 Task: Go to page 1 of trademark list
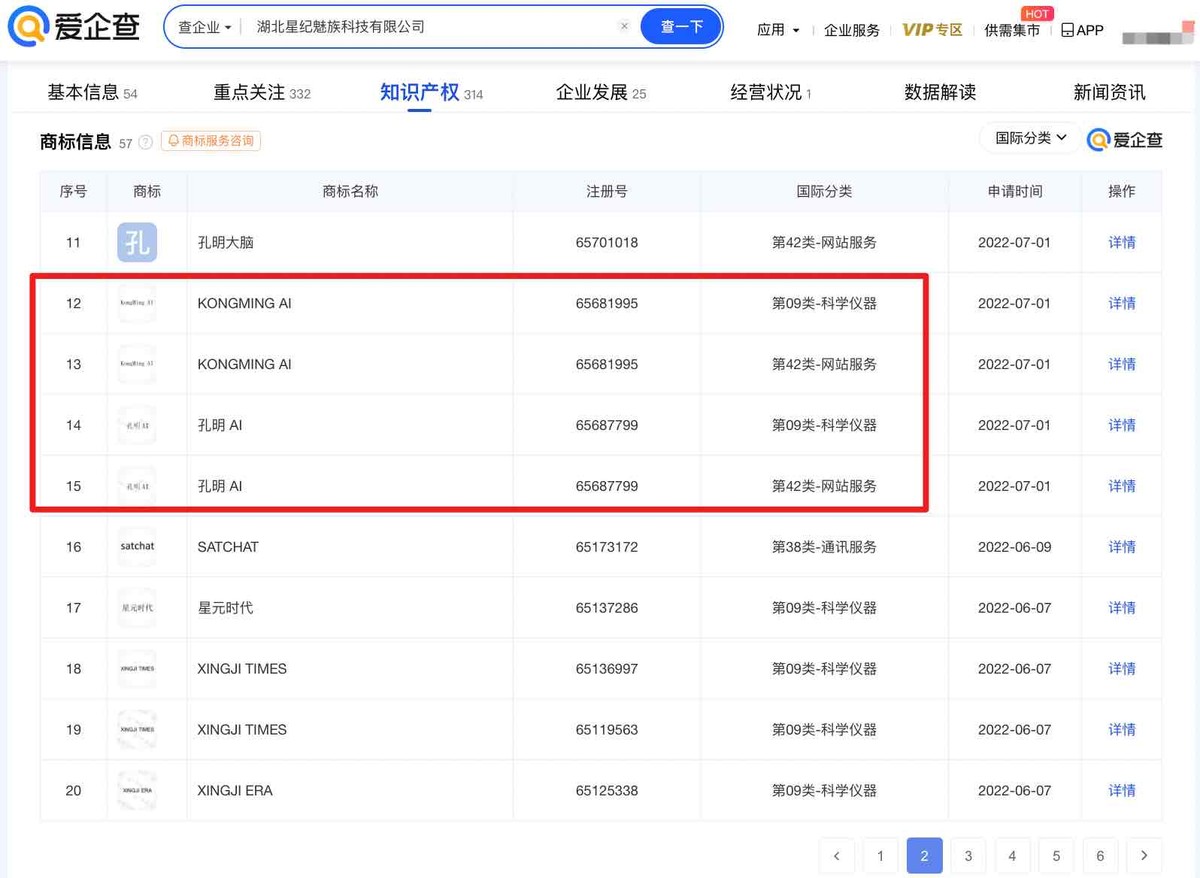tap(880, 856)
